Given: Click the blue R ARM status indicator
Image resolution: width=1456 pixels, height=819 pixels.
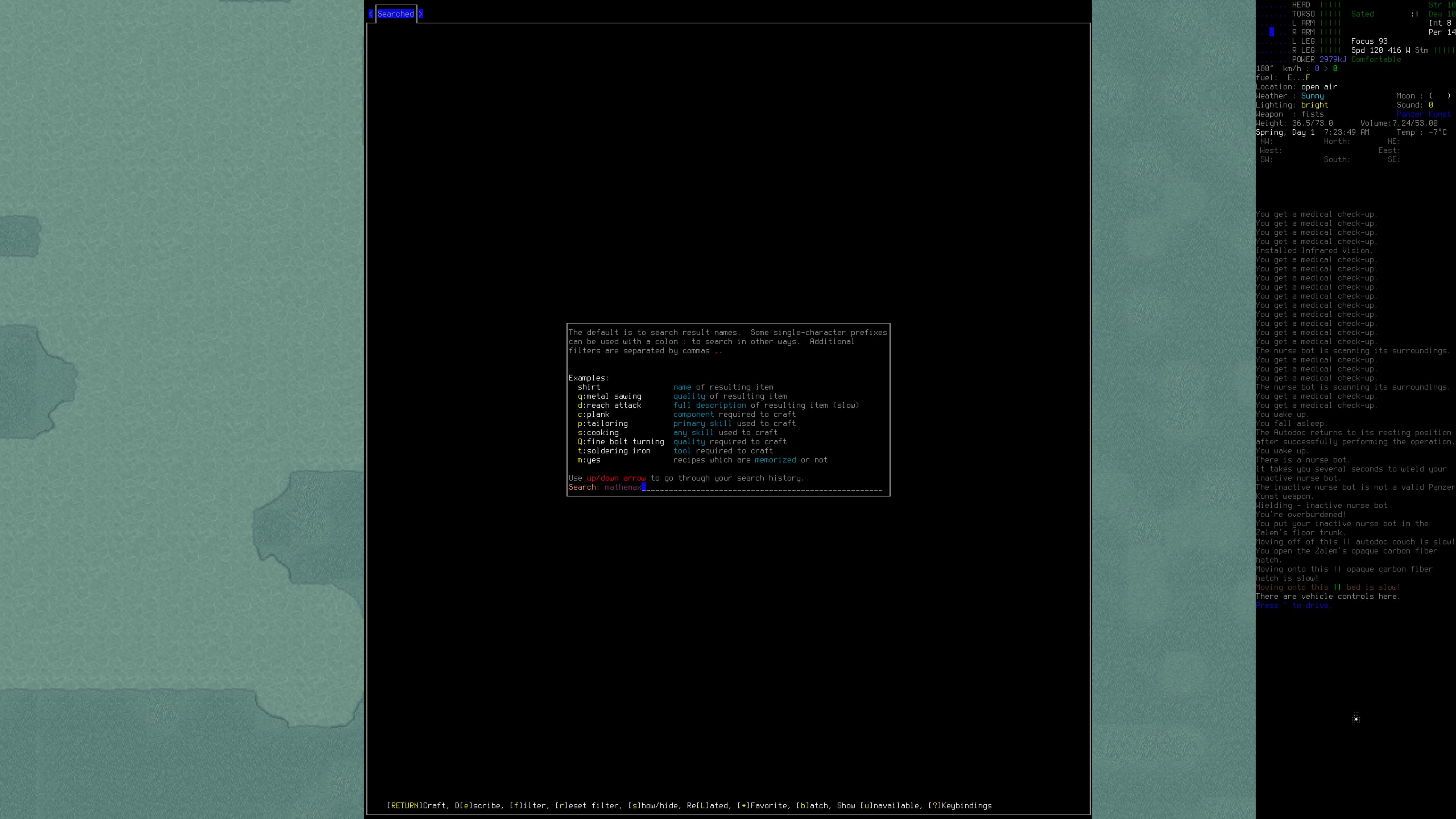Looking at the screenshot, I should 1272,32.
